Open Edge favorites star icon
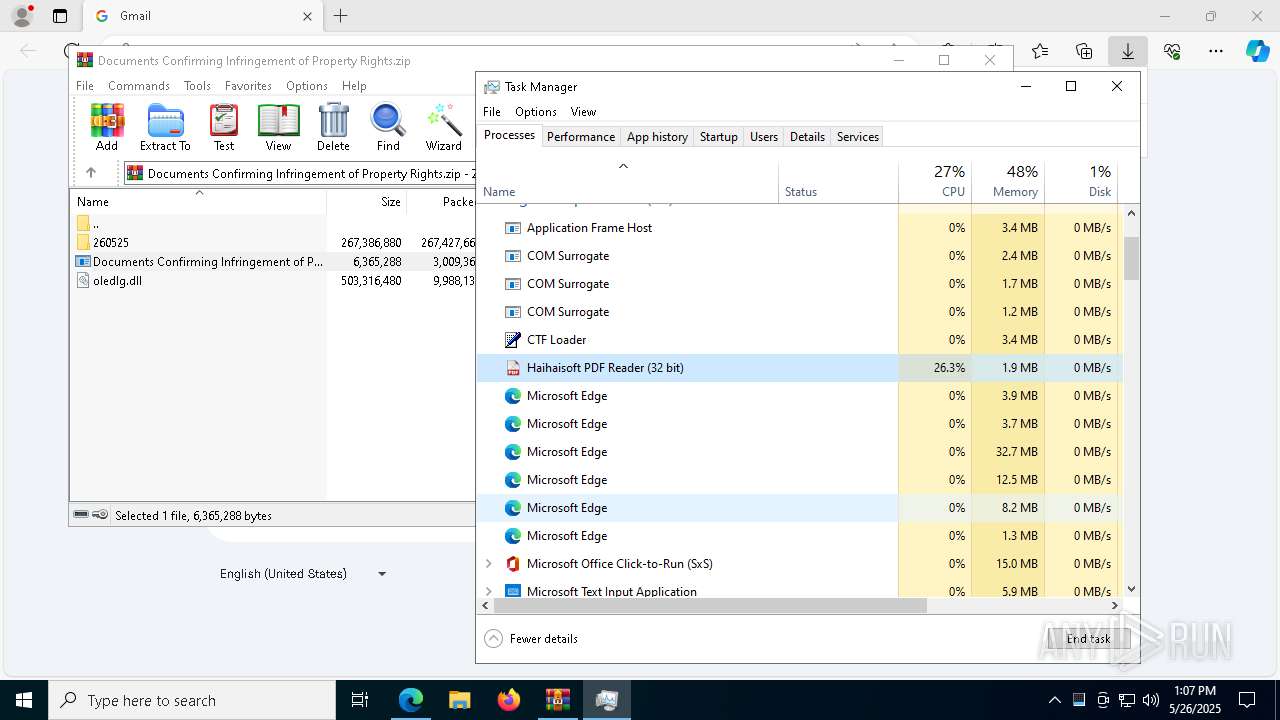The image size is (1280, 720). tap(1040, 51)
